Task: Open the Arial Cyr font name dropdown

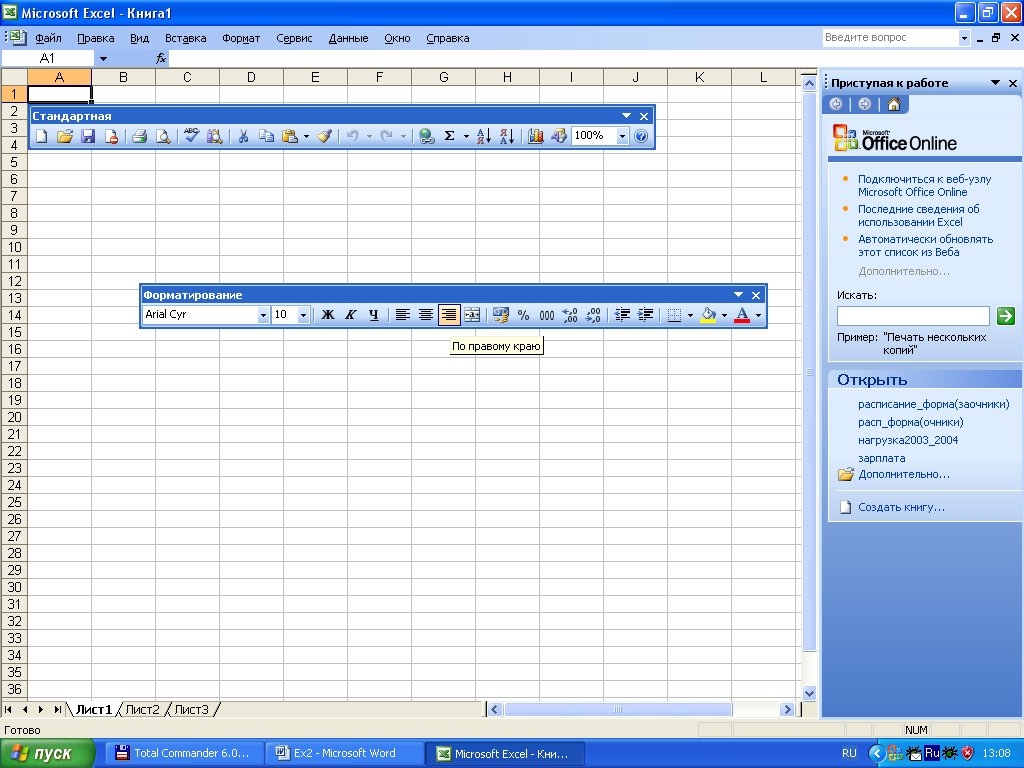Action: pyautogui.click(x=263, y=315)
